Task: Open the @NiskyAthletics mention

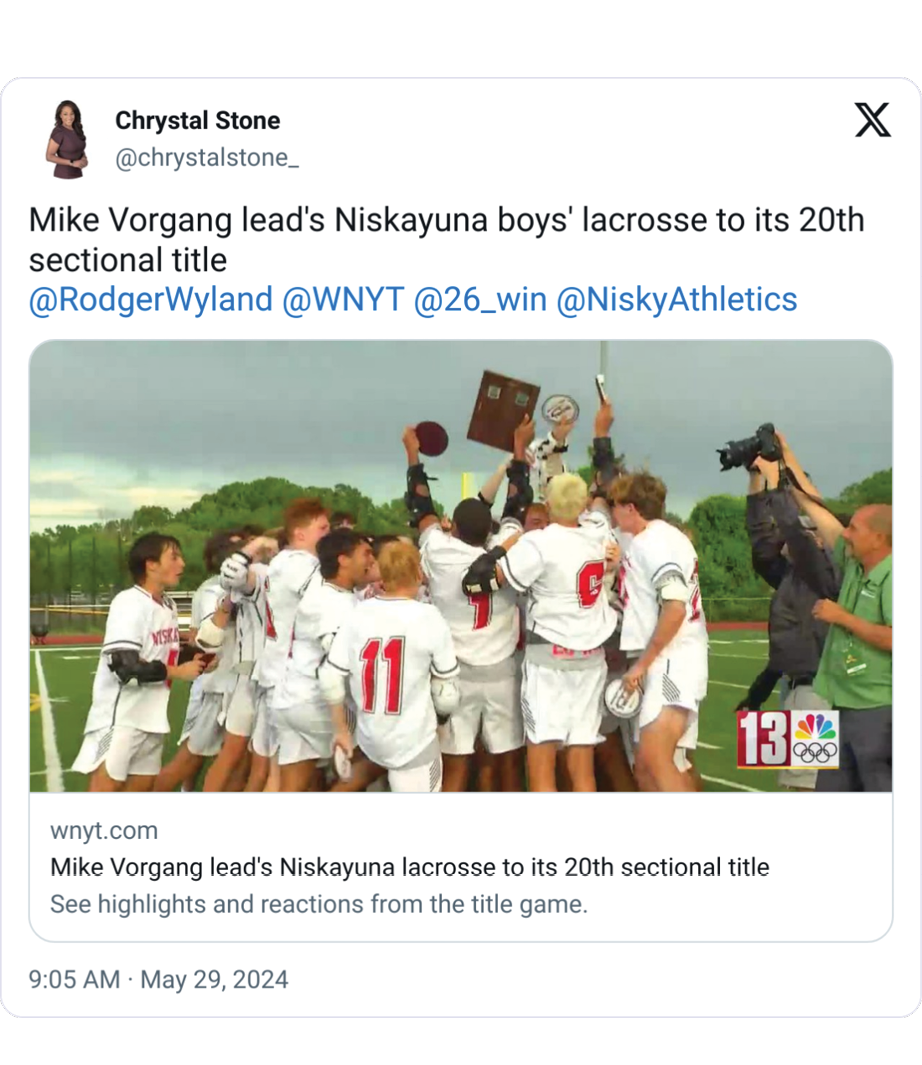Action: click(x=676, y=300)
